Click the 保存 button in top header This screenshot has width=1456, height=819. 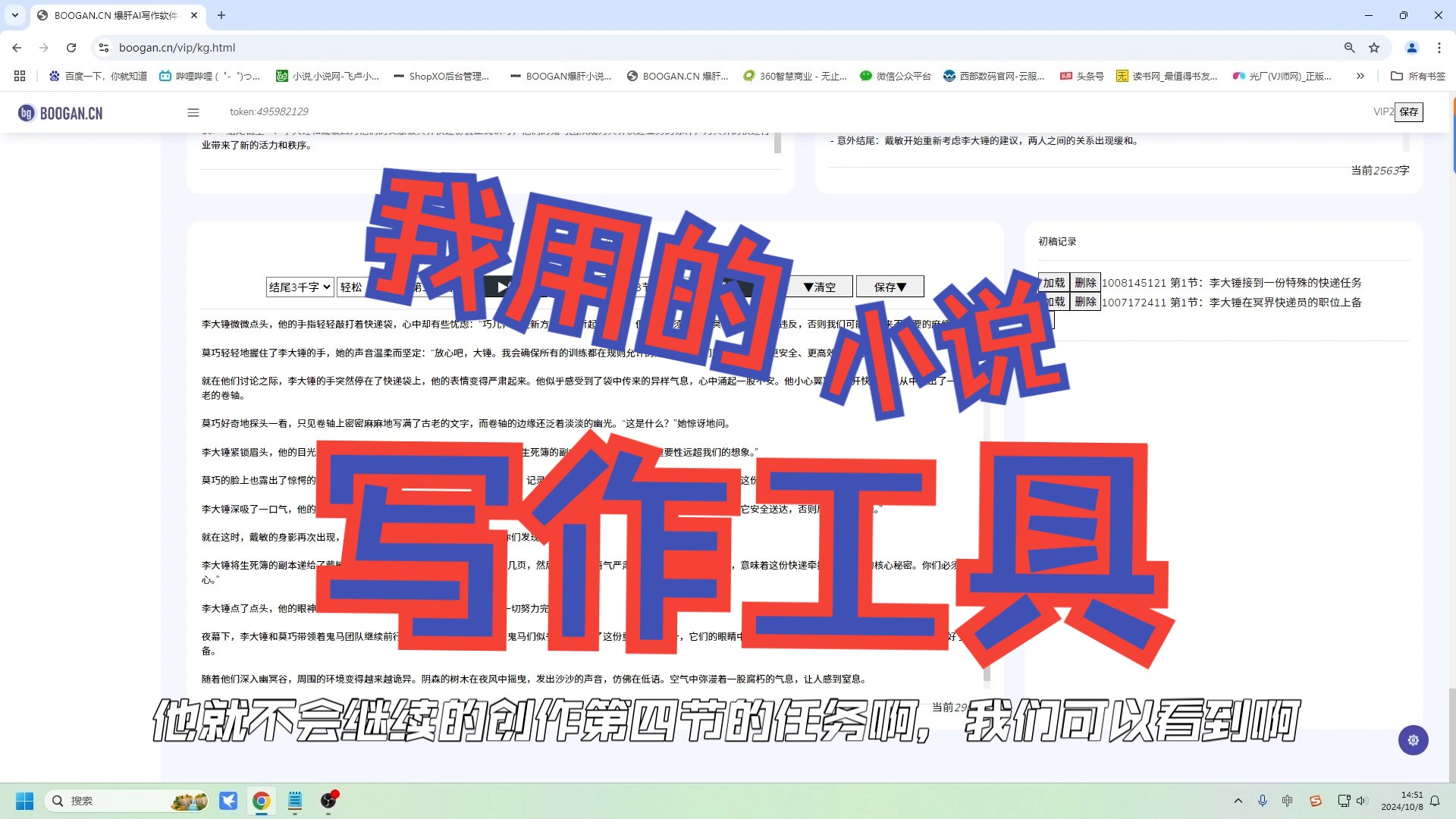coord(1409,112)
